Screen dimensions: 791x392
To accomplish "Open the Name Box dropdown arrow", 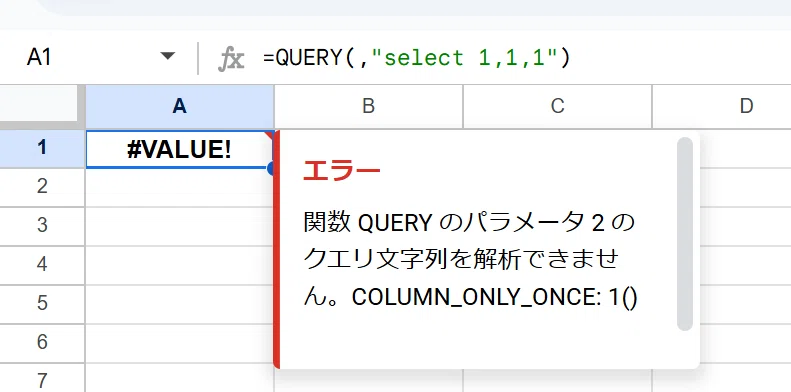I will point(167,57).
